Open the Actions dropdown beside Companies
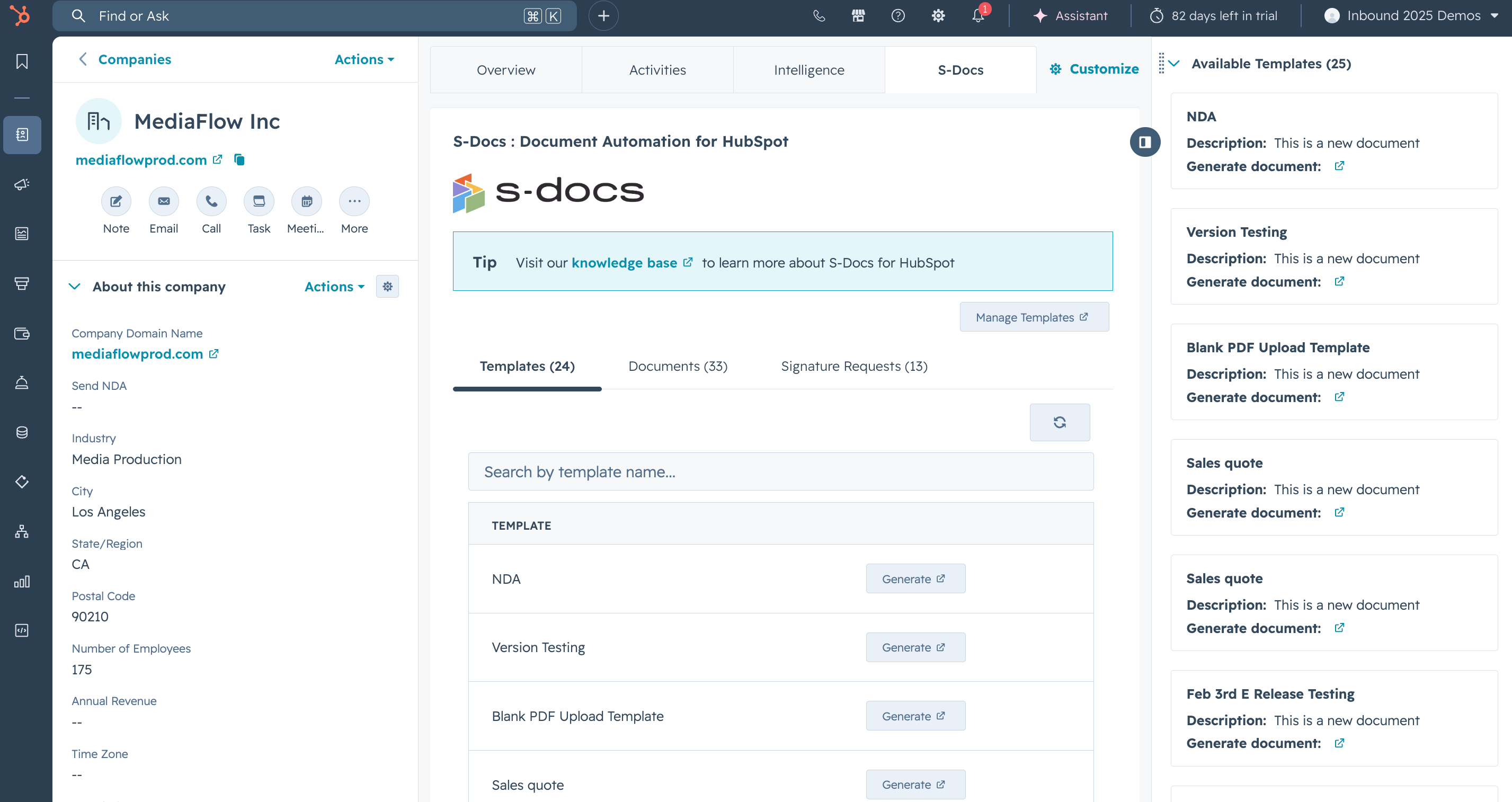This screenshot has width=1512, height=802. (x=364, y=59)
